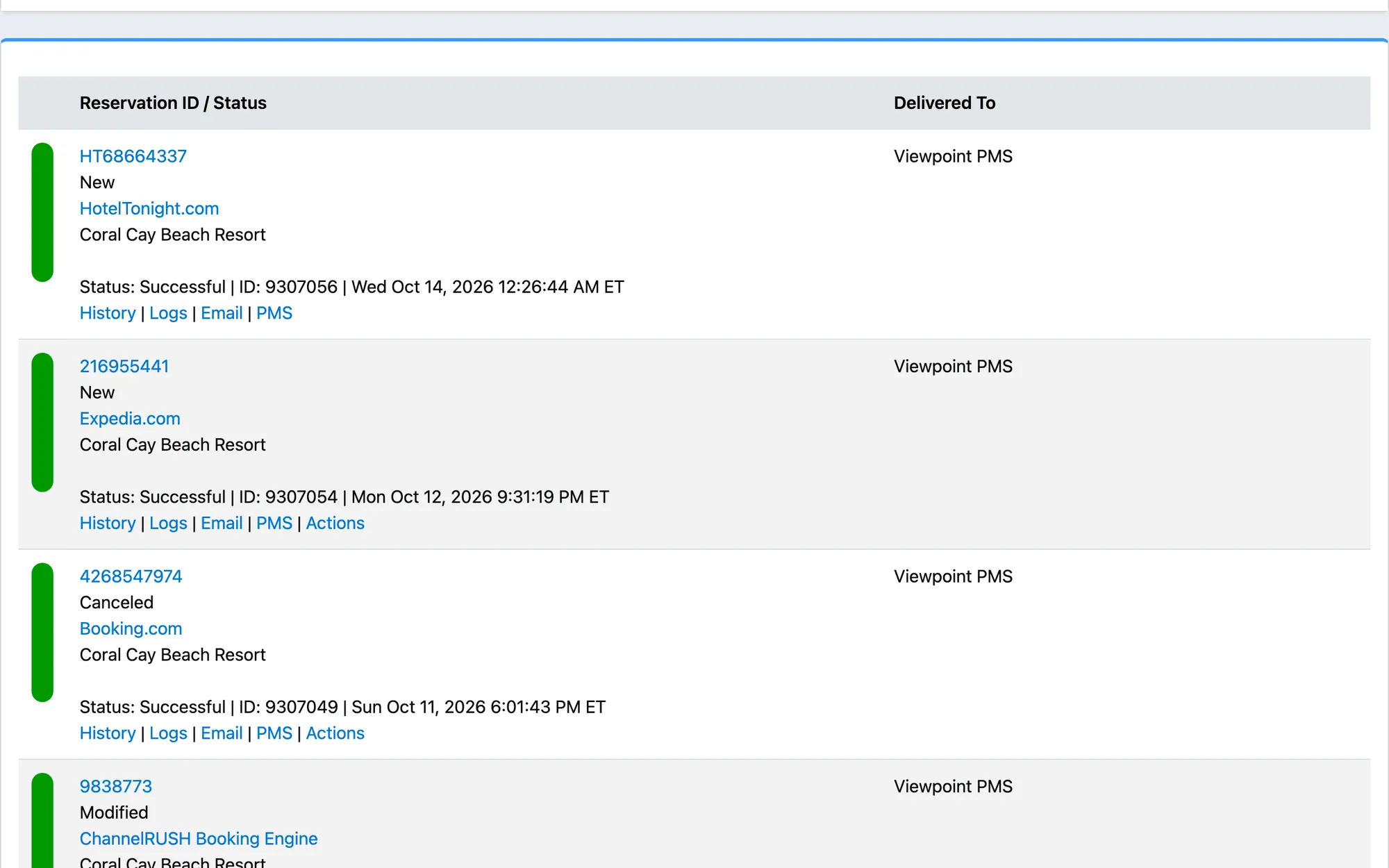Open the ChannelRUSH Booking Engine link

(x=199, y=839)
